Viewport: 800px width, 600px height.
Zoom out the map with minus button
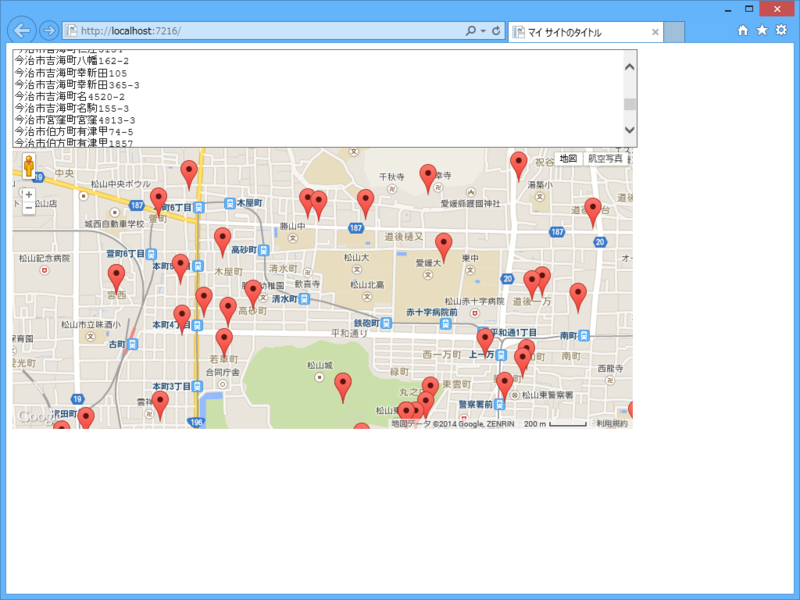tap(29, 208)
